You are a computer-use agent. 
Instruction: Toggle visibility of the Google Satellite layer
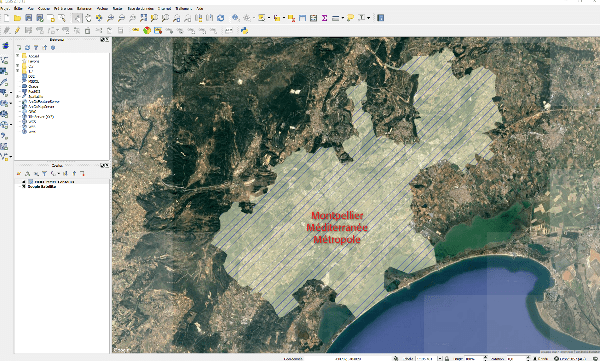[x=24, y=187]
